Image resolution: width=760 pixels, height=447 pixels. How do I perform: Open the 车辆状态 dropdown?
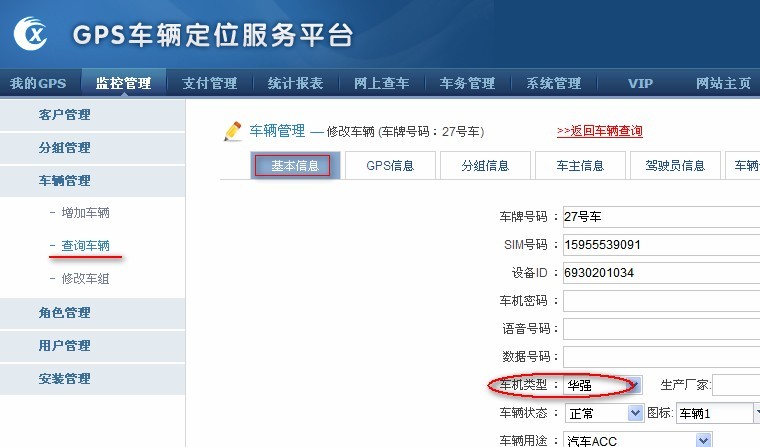tap(603, 413)
